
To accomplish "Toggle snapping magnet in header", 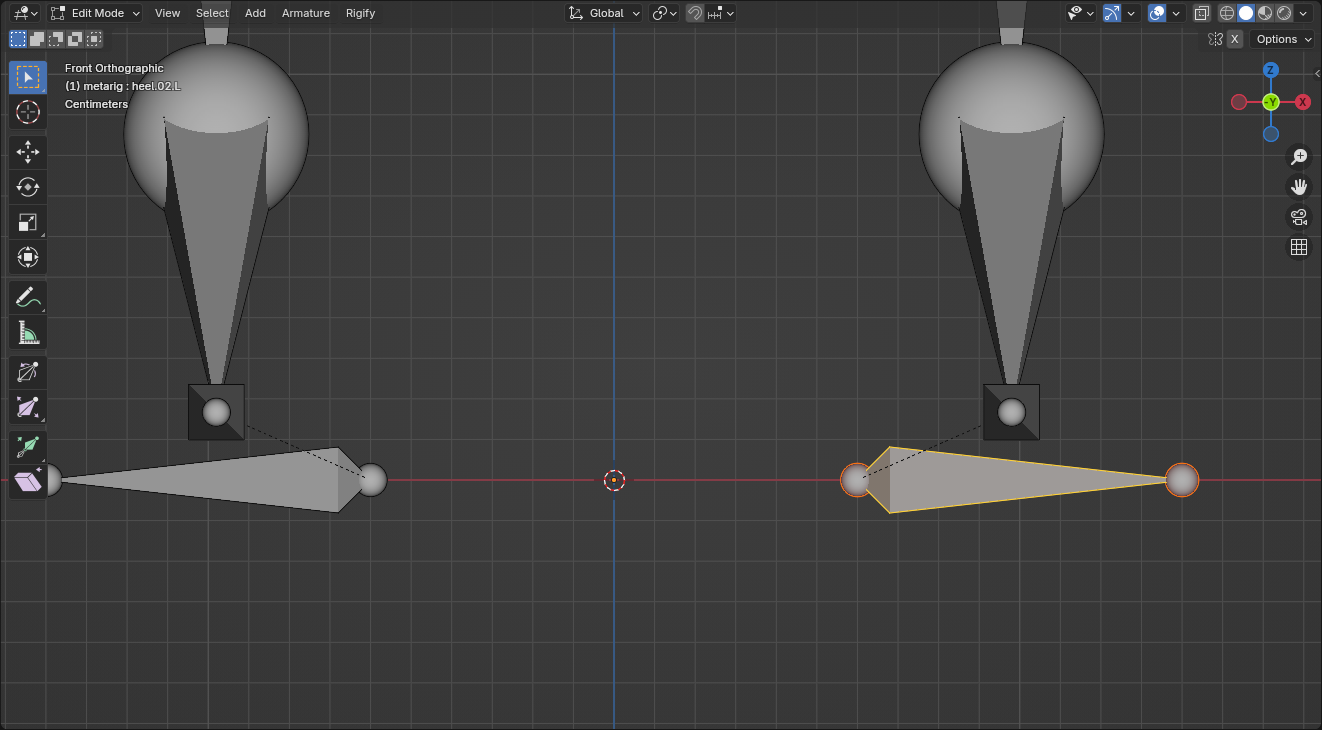I will 694,13.
